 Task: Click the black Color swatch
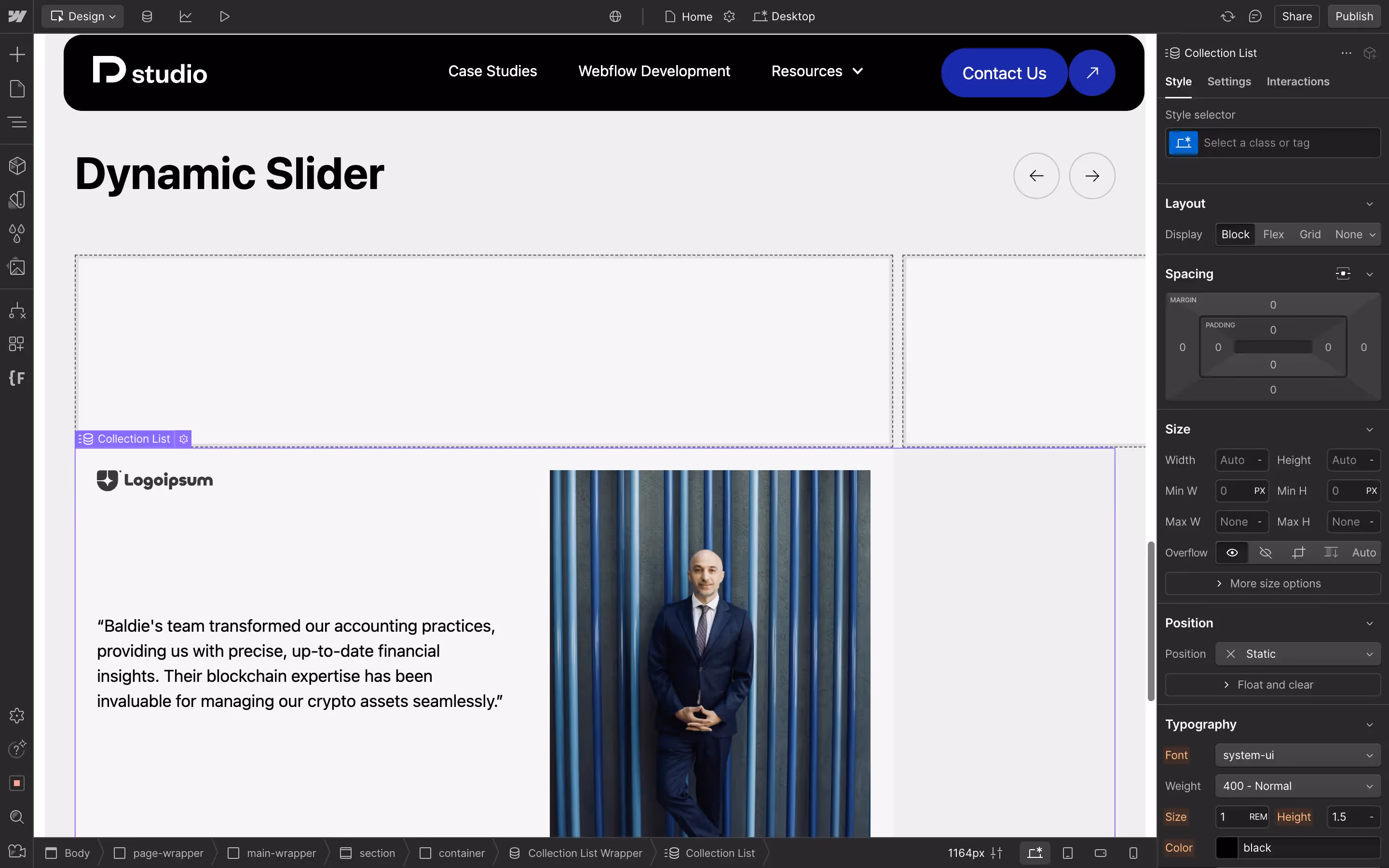pyautogui.click(x=1226, y=847)
